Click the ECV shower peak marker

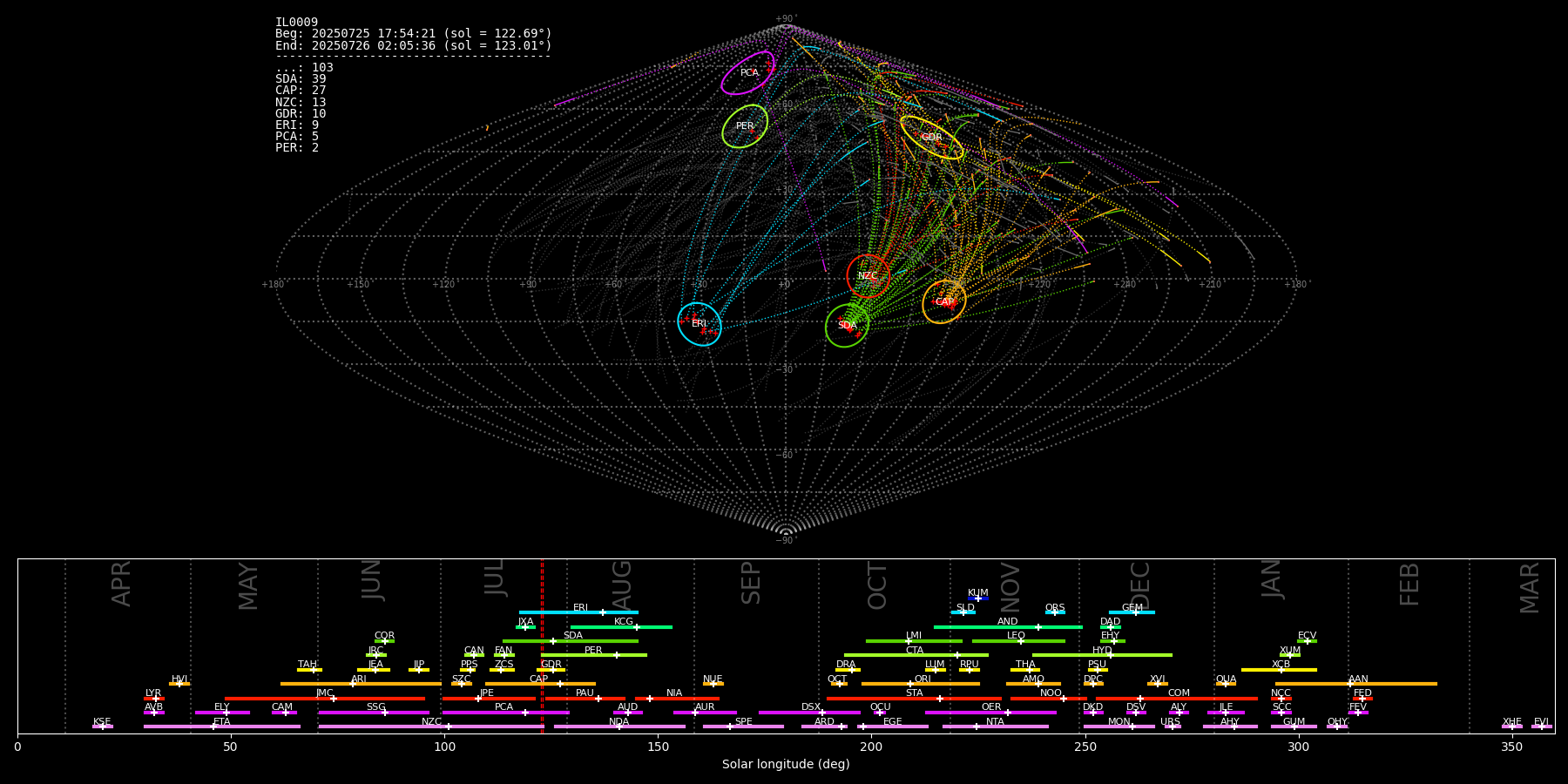(x=1307, y=641)
